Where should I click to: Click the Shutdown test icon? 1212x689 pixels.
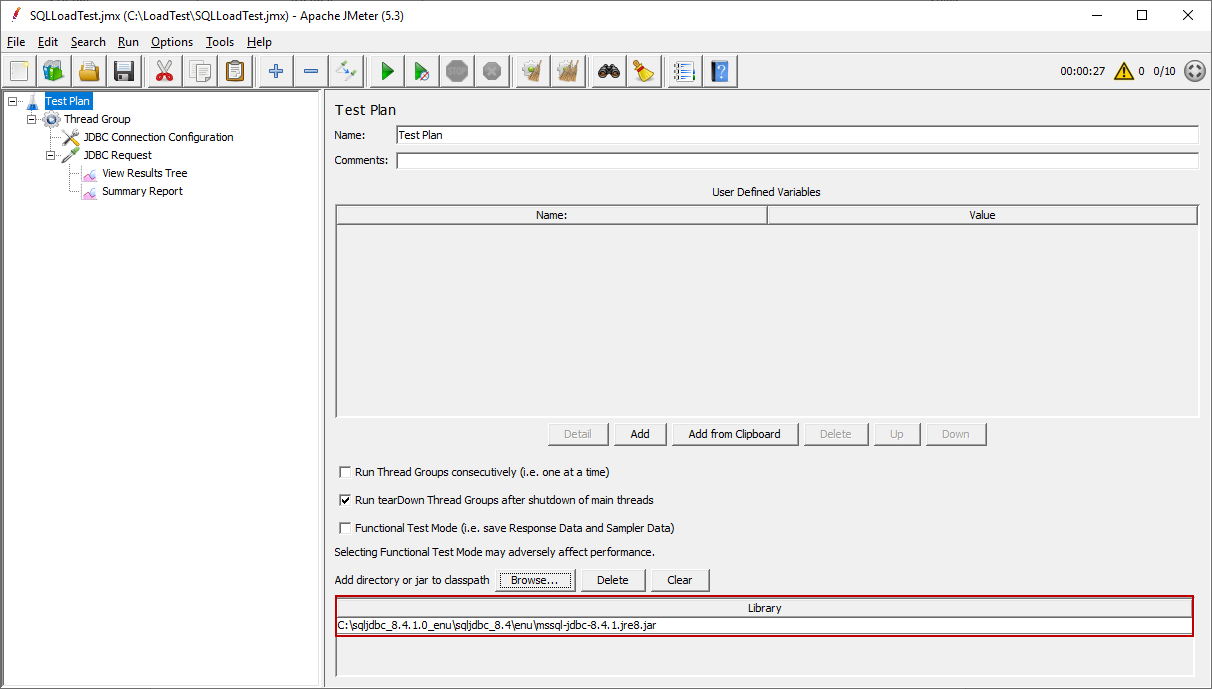(491, 71)
